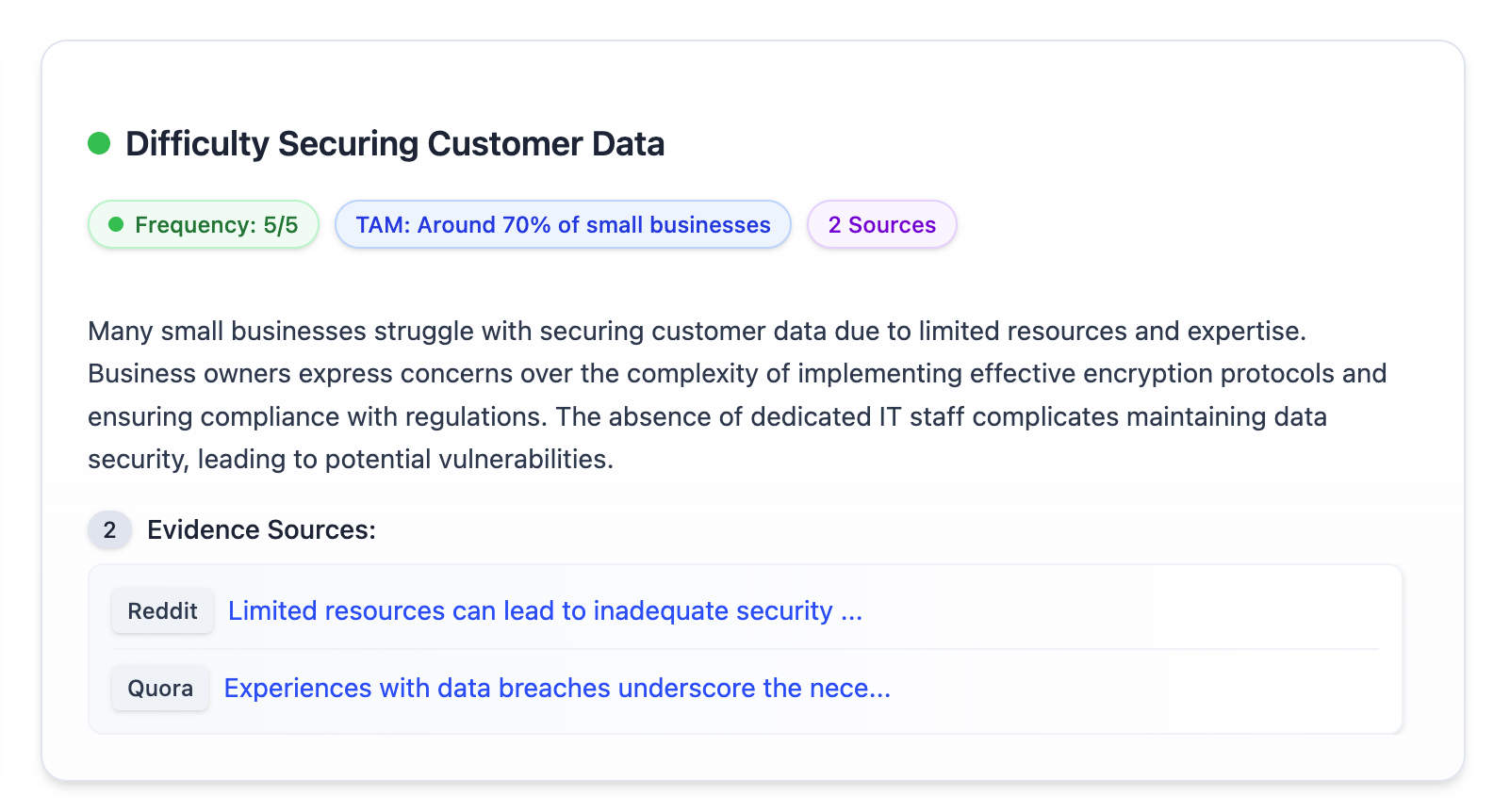
Task: Click the green dot beside the card title
Action: point(99,143)
